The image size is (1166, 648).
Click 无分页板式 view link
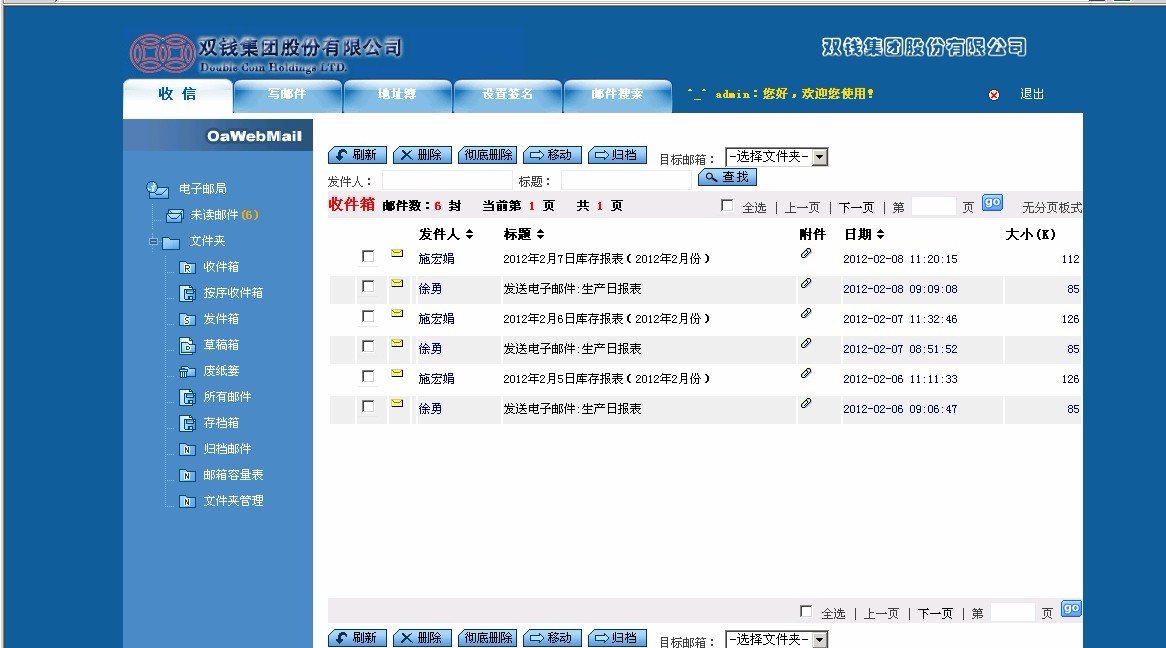pyautogui.click(x=1052, y=208)
